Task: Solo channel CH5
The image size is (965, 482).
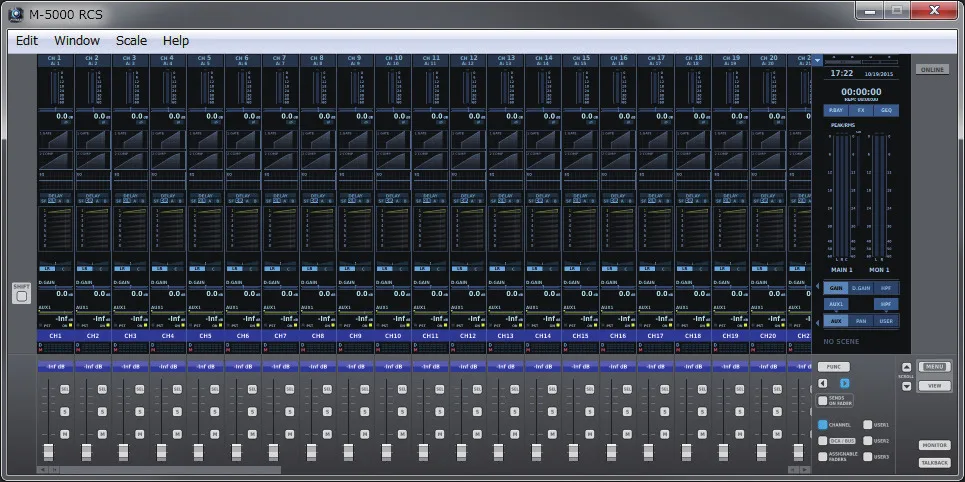Action: [215, 411]
